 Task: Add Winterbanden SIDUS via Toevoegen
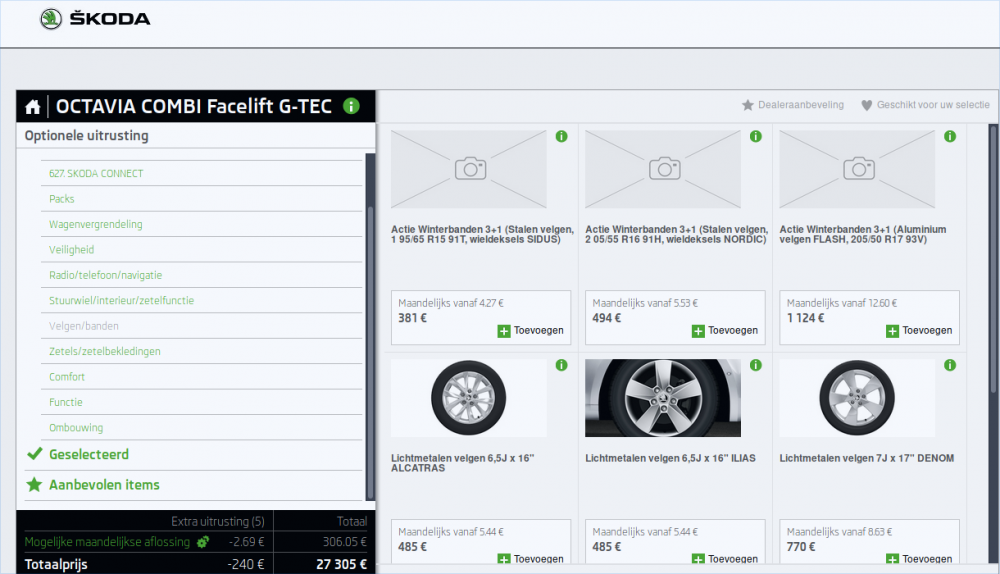tap(531, 331)
